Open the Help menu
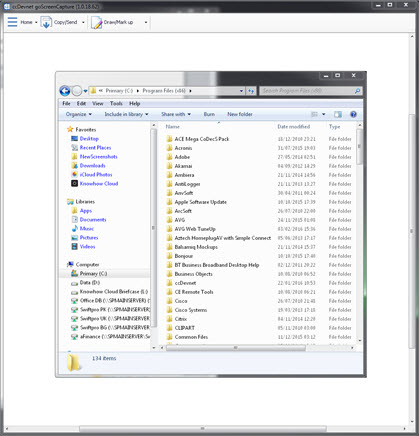The height and width of the screenshot is (436, 419). [134, 103]
